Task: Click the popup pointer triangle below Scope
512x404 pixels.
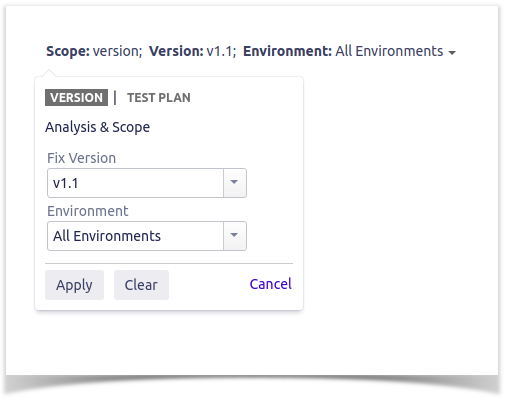Action: tap(49, 73)
